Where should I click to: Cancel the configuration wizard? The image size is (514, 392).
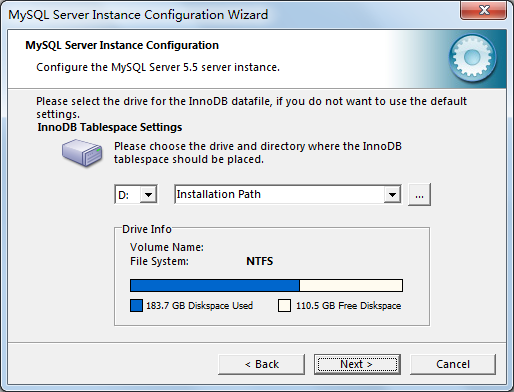[453, 364]
